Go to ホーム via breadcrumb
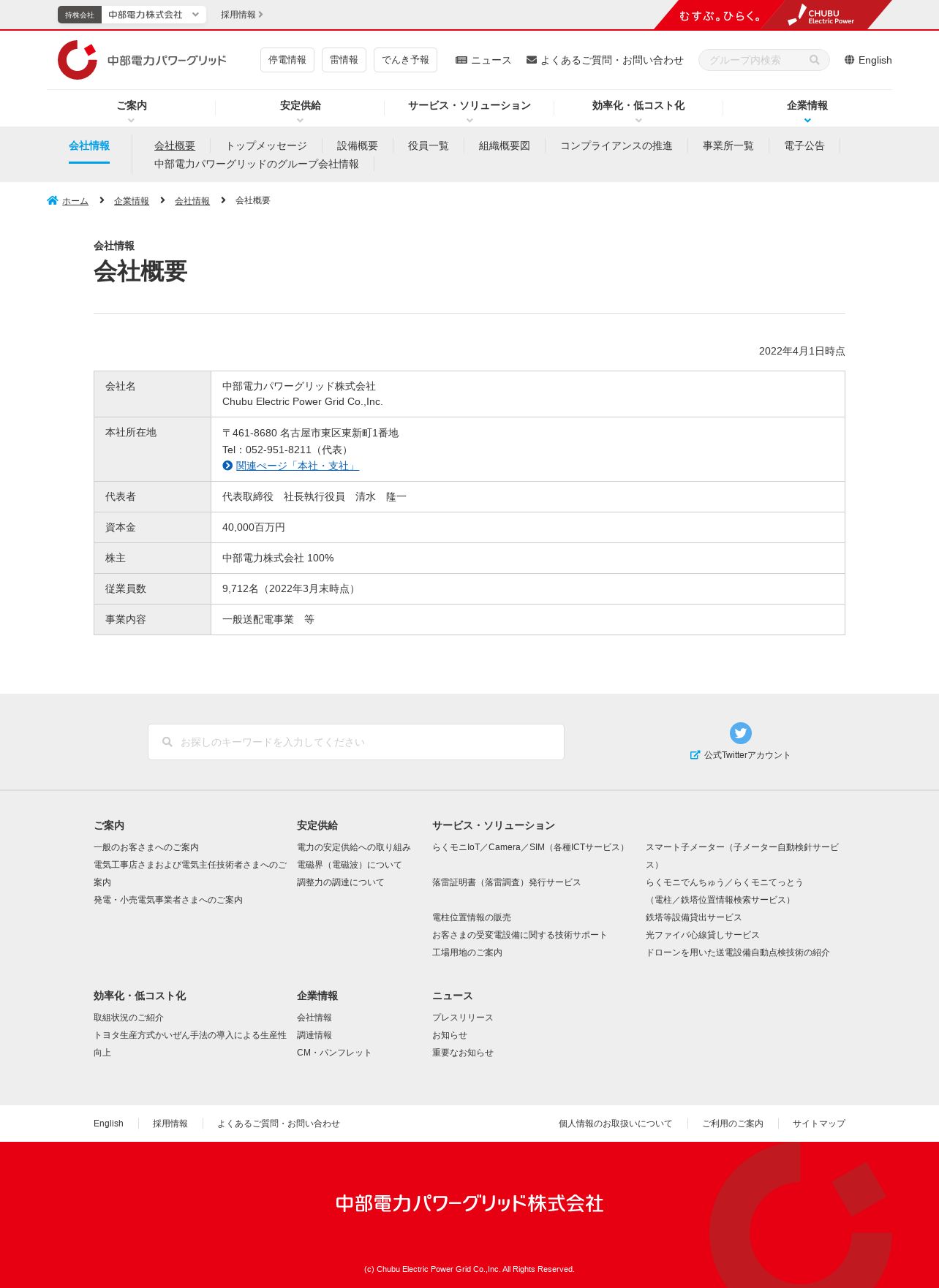Image resolution: width=939 pixels, height=1288 pixels. coord(75,201)
